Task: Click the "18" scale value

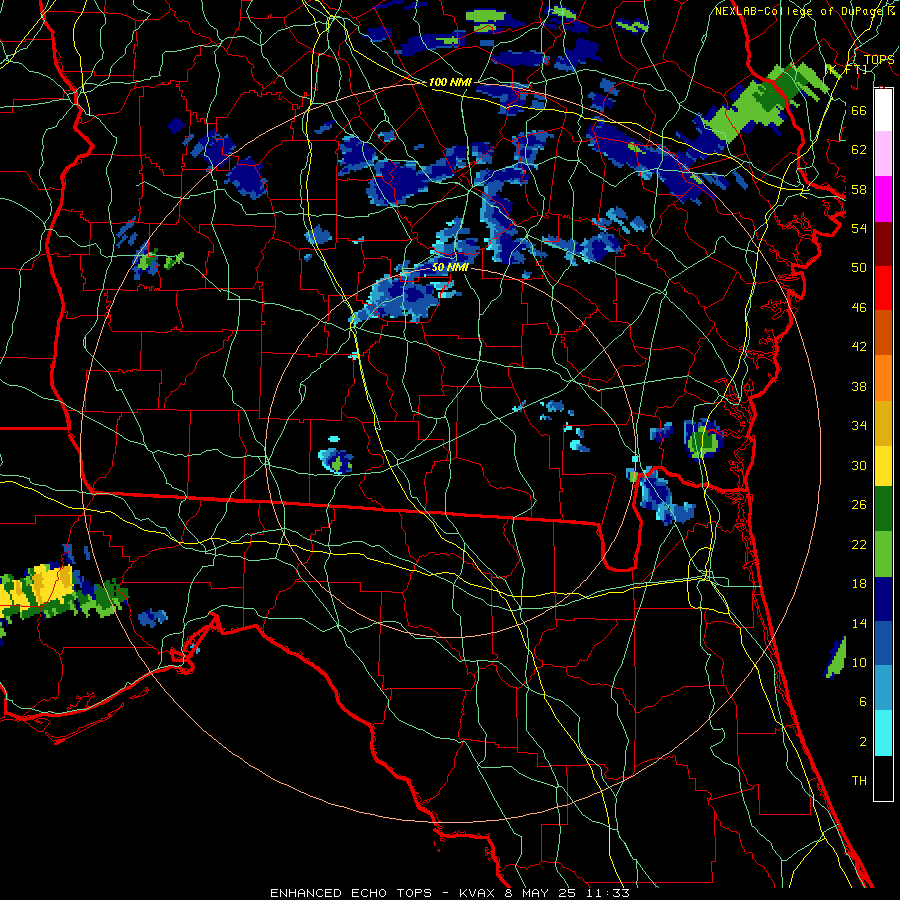Action: click(859, 584)
